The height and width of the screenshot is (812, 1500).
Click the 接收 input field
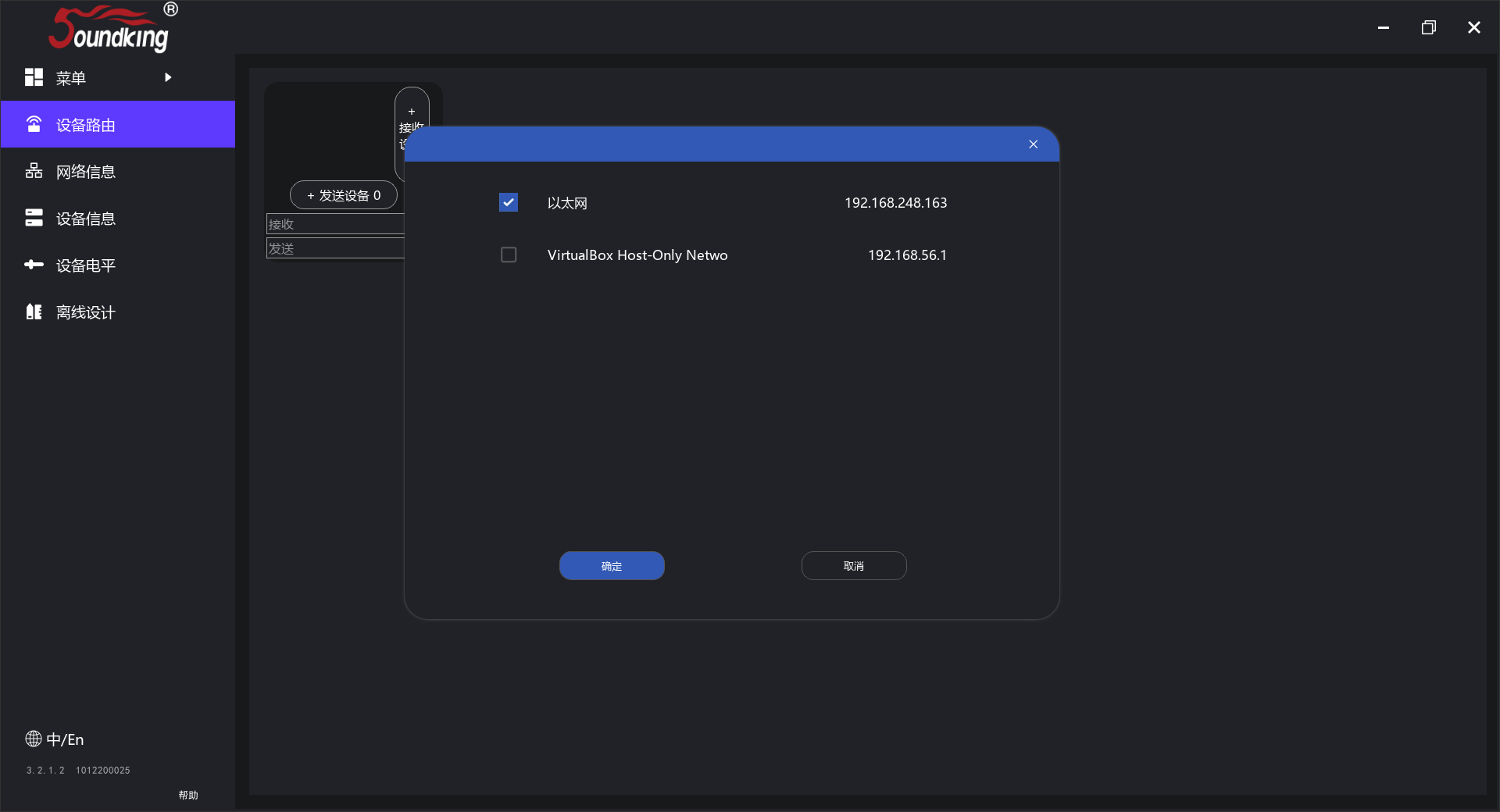(x=336, y=224)
